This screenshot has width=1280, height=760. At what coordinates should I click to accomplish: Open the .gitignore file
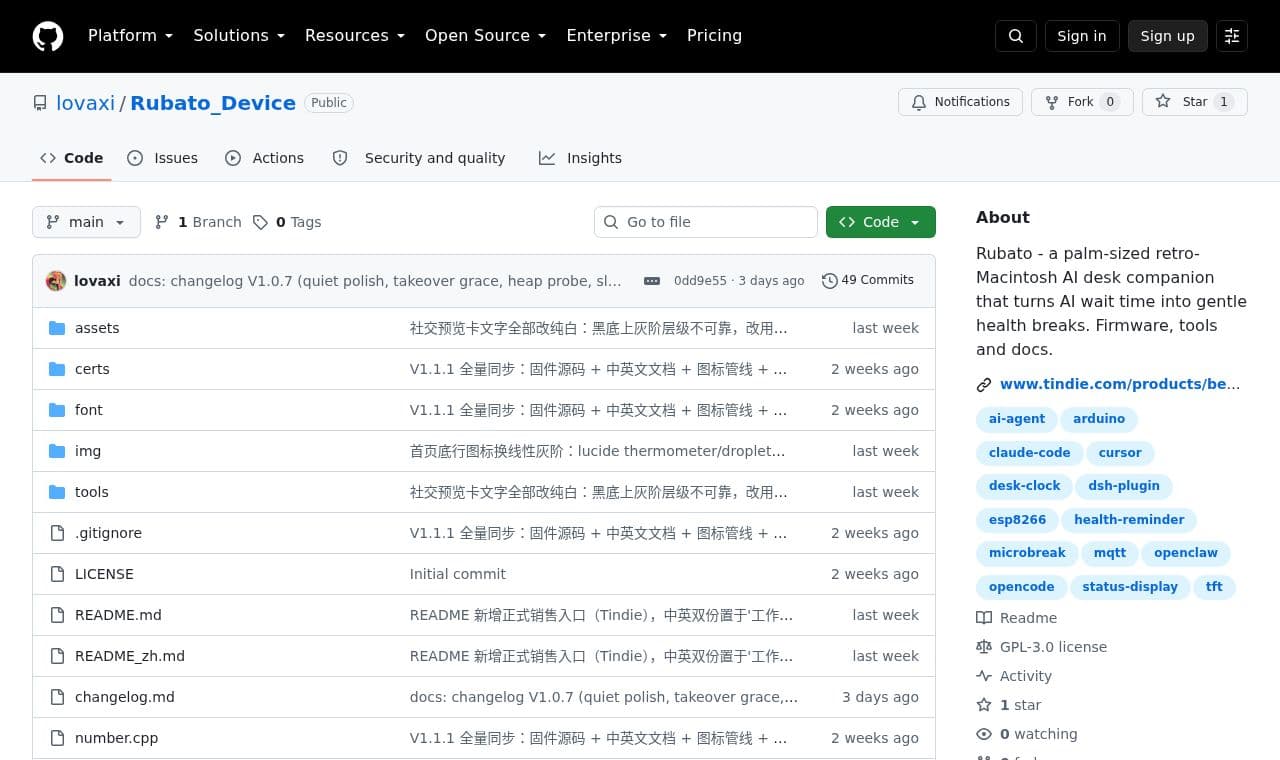(x=108, y=533)
